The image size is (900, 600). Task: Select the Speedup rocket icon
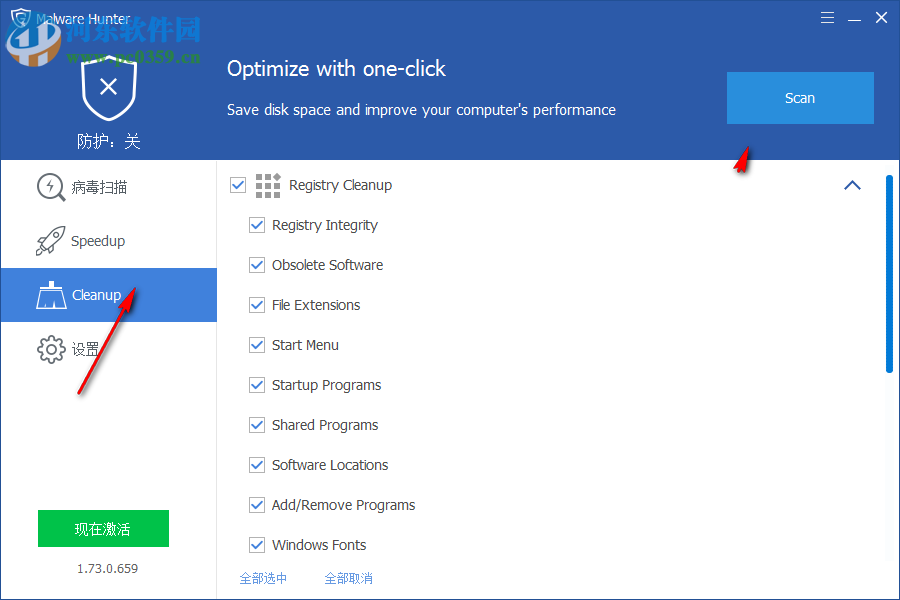51,240
